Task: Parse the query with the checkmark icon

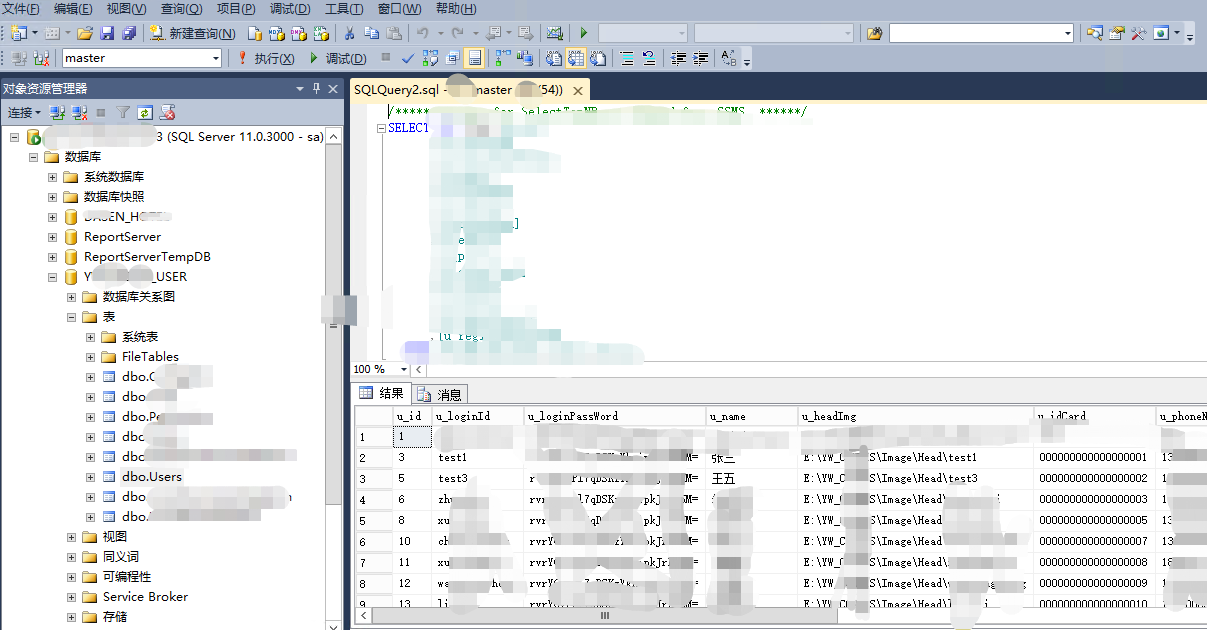Action: [407, 58]
